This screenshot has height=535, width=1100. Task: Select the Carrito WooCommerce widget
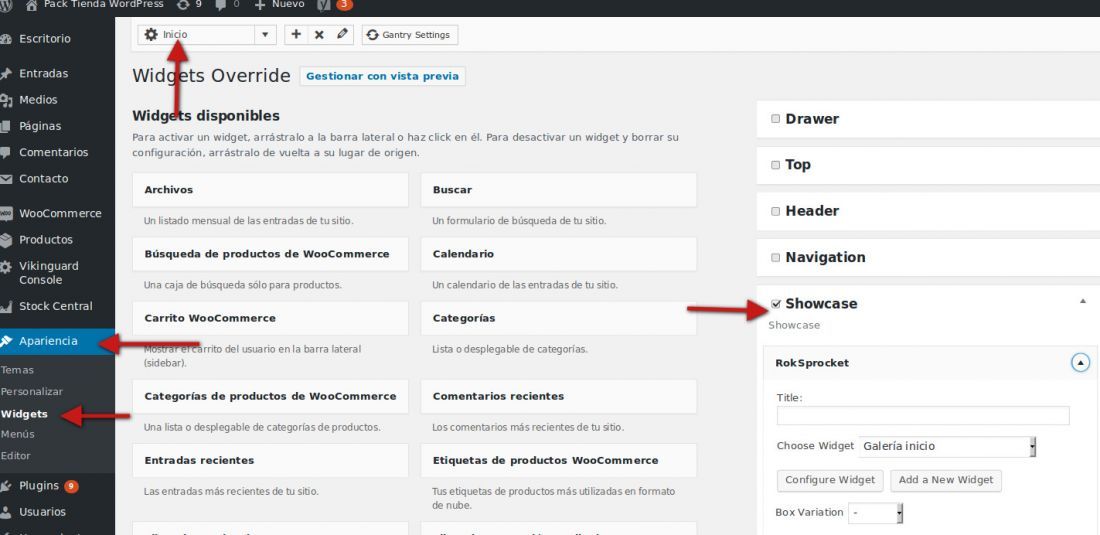pos(270,318)
